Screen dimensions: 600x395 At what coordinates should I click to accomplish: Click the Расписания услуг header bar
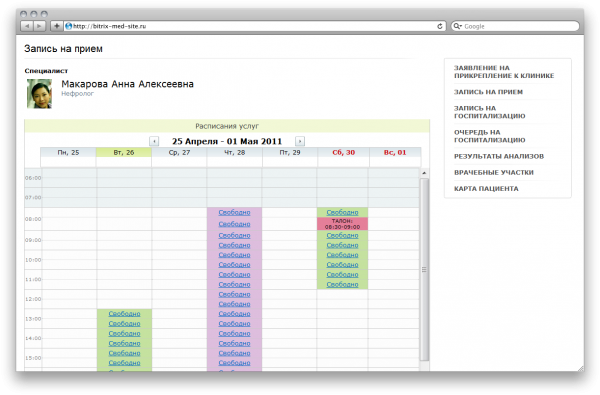(x=227, y=126)
